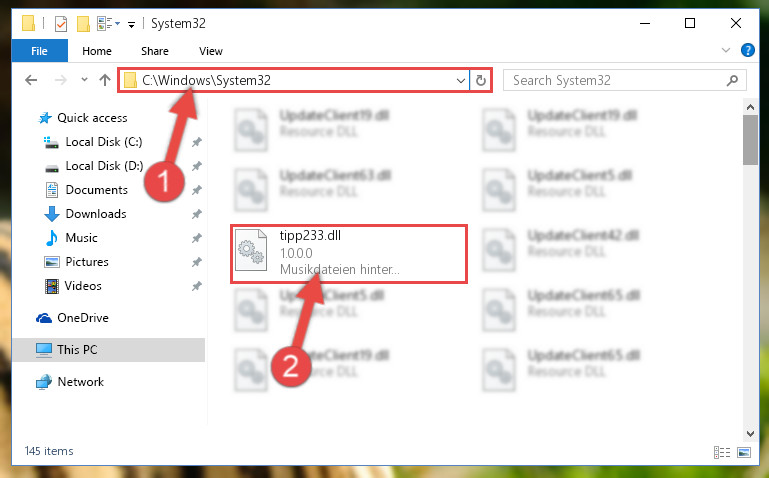The height and width of the screenshot is (478, 769).
Task: Open the recent locations dropdown arrow
Action: (84, 79)
